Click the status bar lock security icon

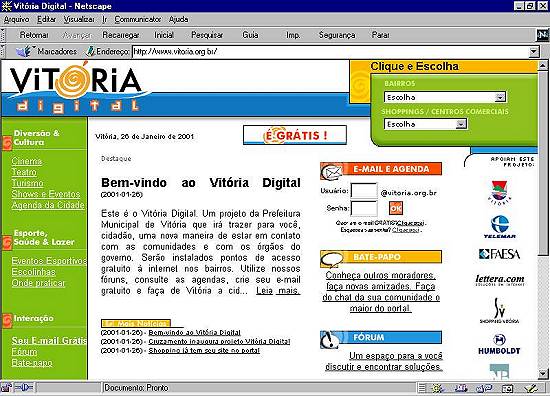pos(6,388)
